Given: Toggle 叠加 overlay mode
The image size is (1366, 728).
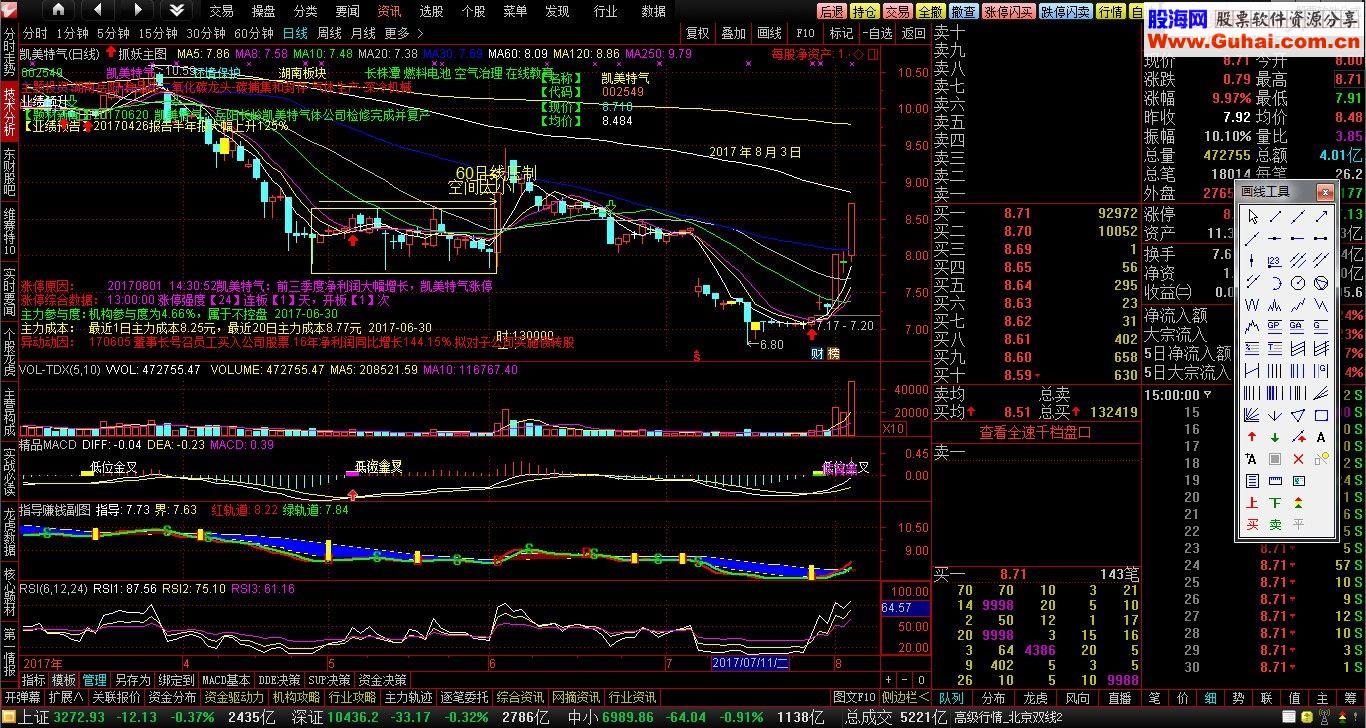Looking at the screenshot, I should click(x=733, y=33).
